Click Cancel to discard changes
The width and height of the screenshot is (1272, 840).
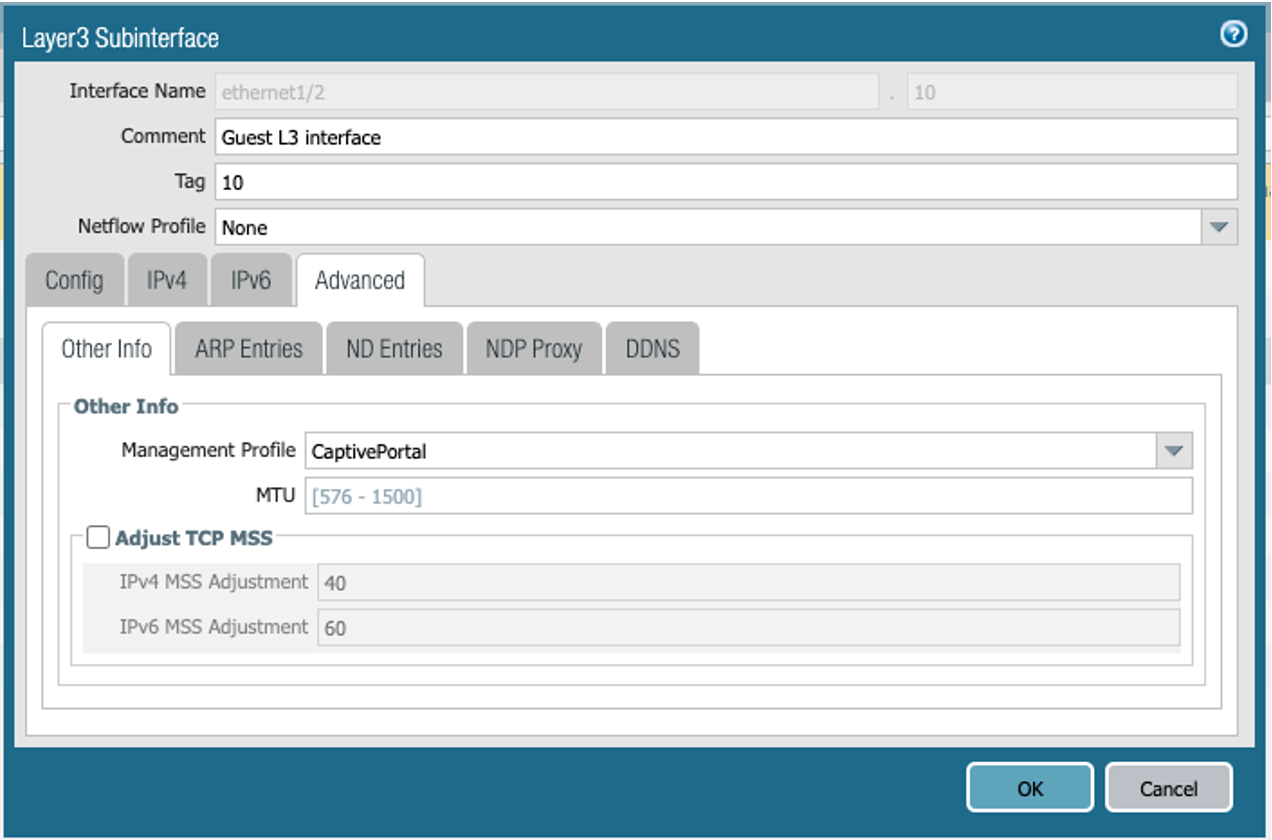[x=1167, y=788]
